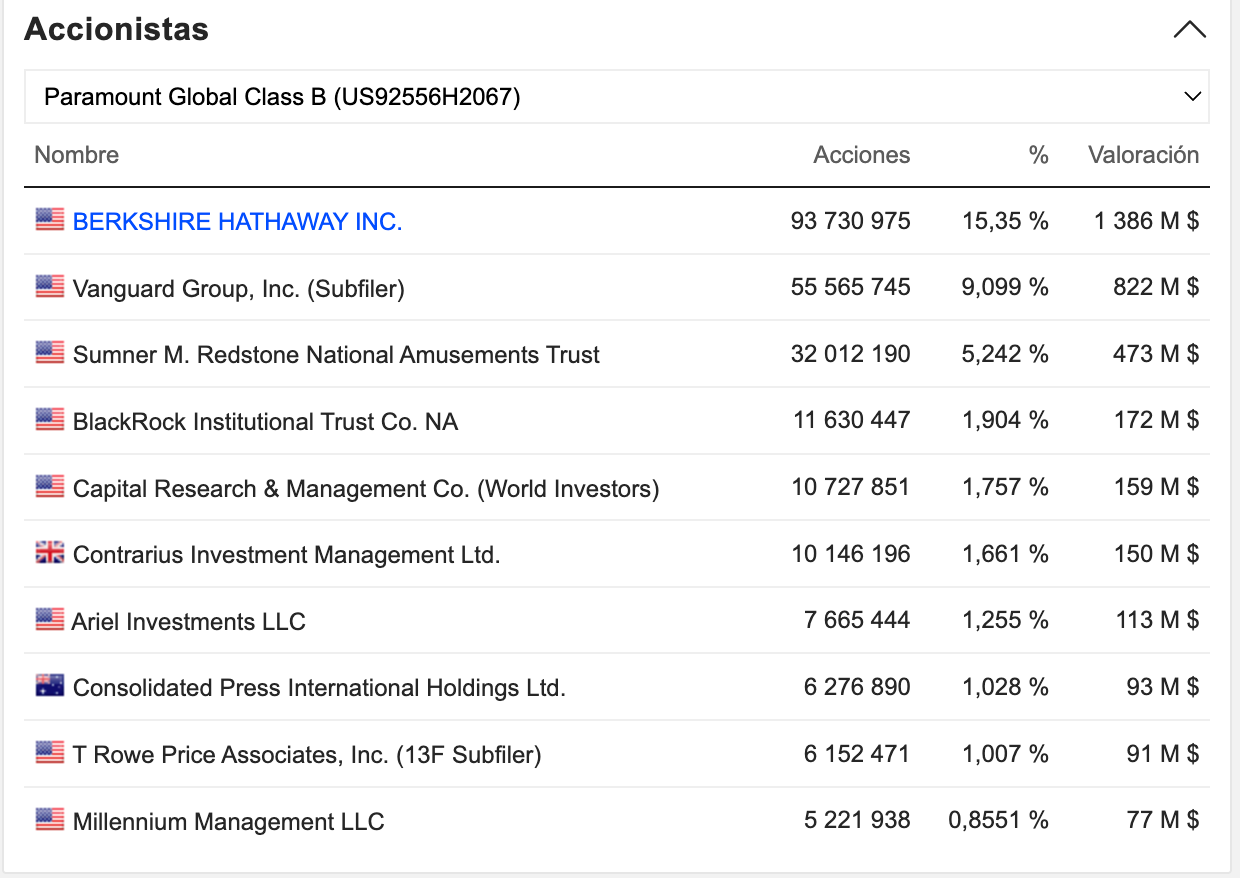Select Vanguard Group, Inc. (Subfiler) name
Screen dimensions: 1240x878
point(239,289)
